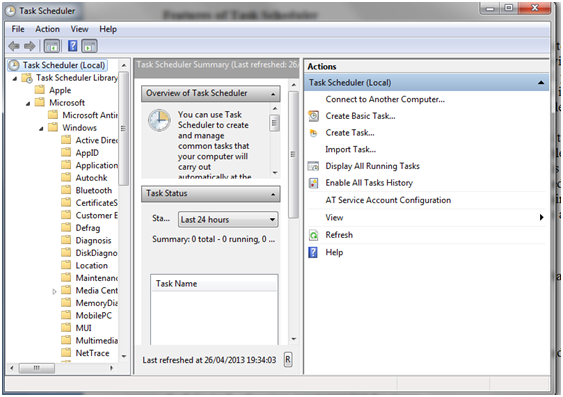Open the Help menu in menu bar
This screenshot has height=397, width=563.
tap(108, 29)
